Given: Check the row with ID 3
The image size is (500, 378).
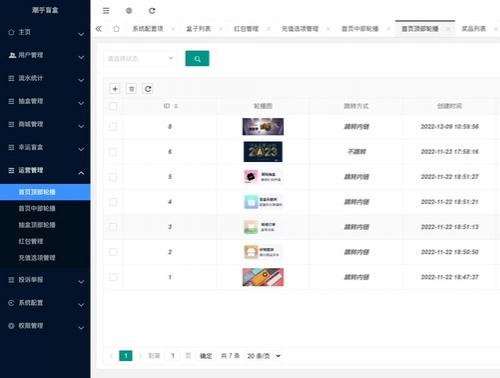Looking at the screenshot, I should pyautogui.click(x=113, y=227).
